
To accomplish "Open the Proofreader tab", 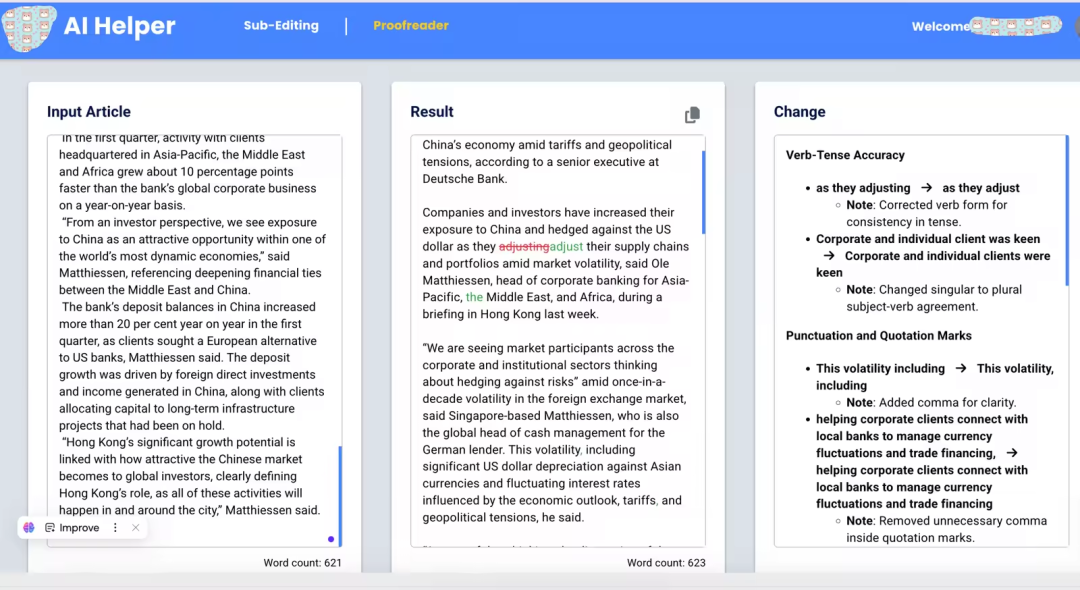I will [x=411, y=26].
